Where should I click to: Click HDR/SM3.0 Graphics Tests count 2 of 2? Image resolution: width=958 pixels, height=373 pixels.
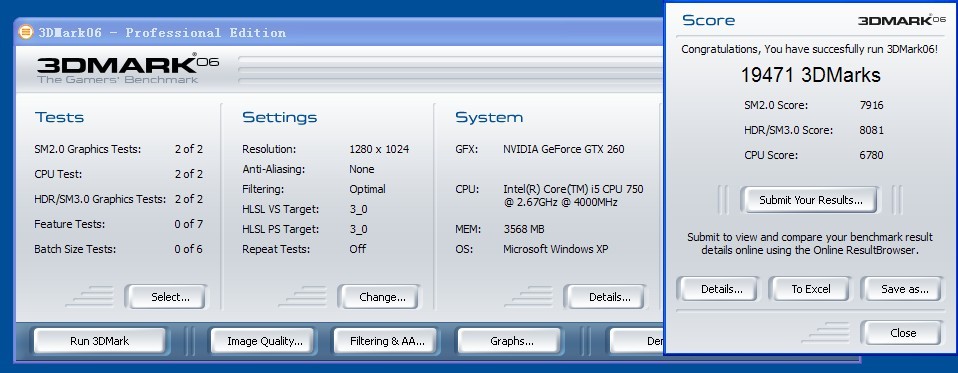[x=189, y=199]
